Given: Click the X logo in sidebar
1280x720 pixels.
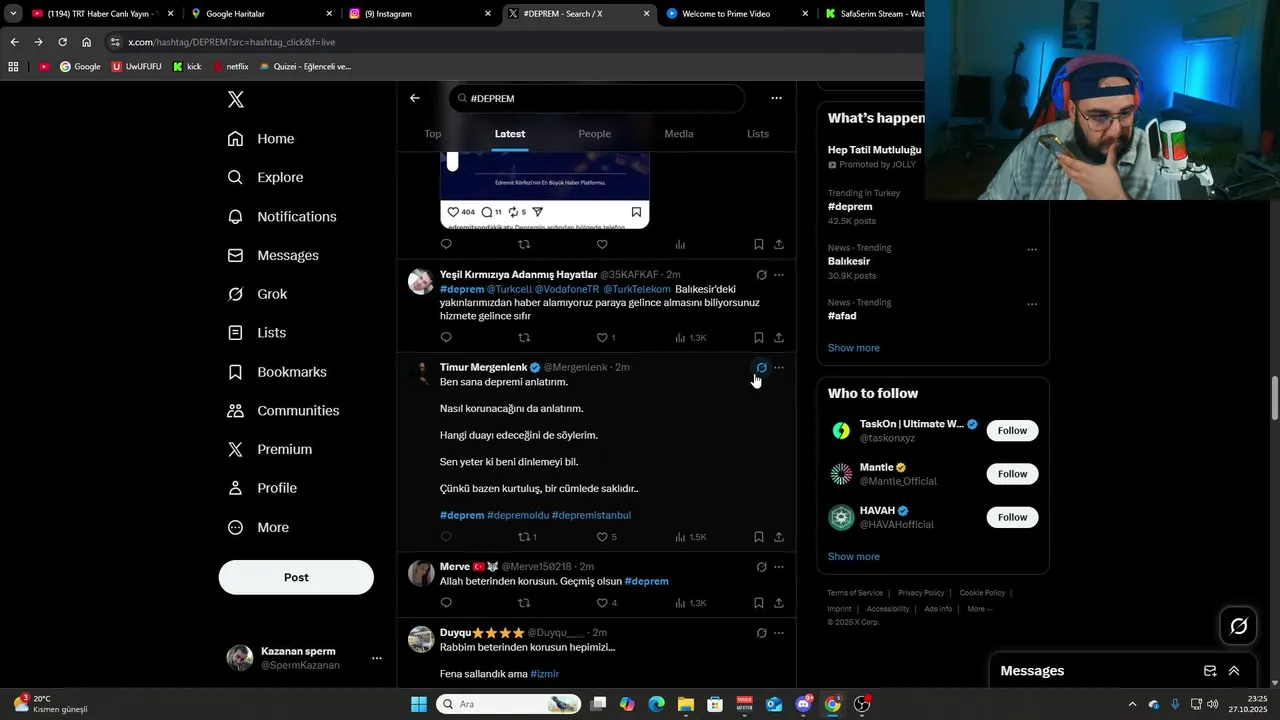Looking at the screenshot, I should click(x=236, y=99).
